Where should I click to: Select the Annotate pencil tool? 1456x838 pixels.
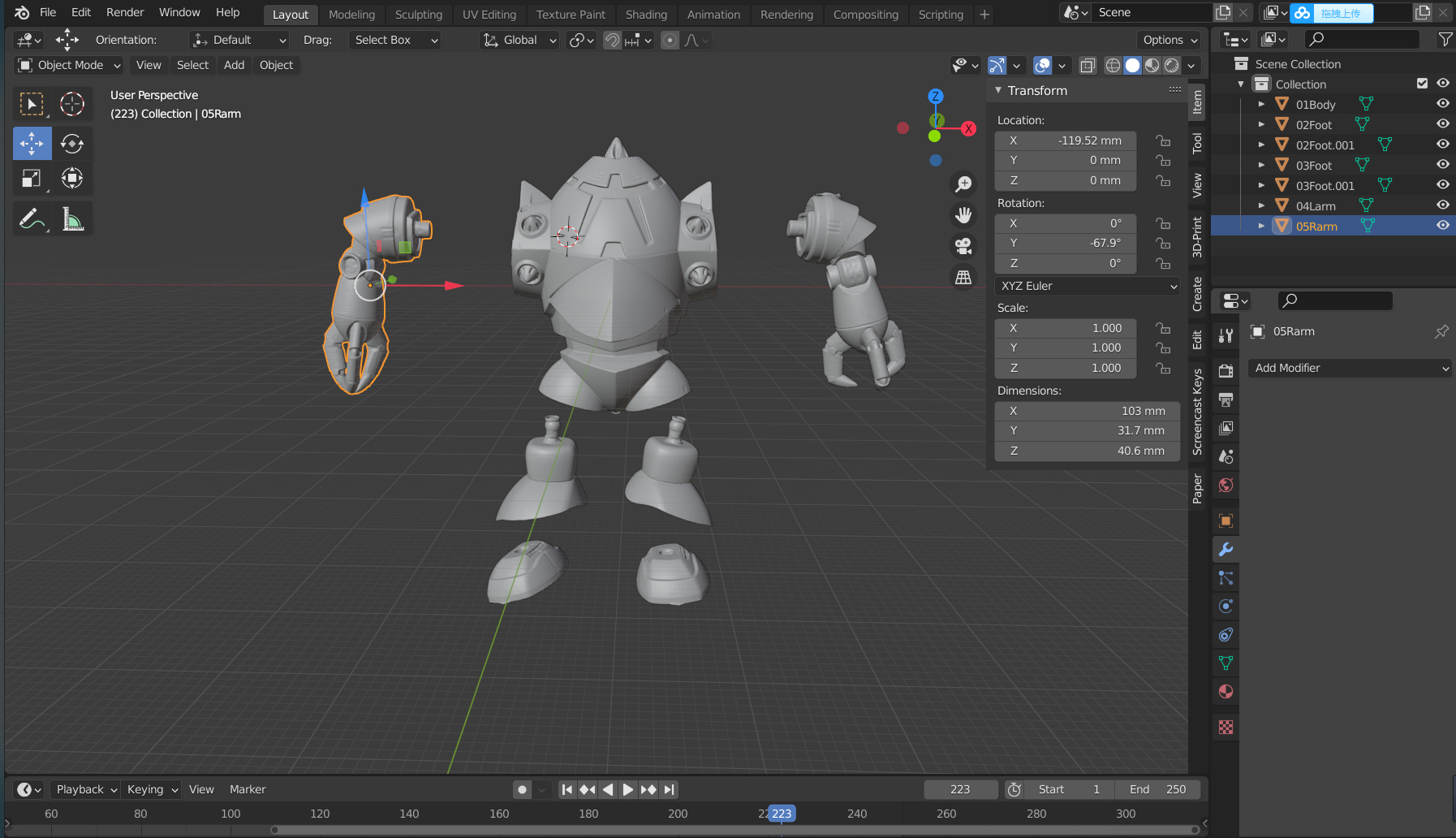(31, 219)
